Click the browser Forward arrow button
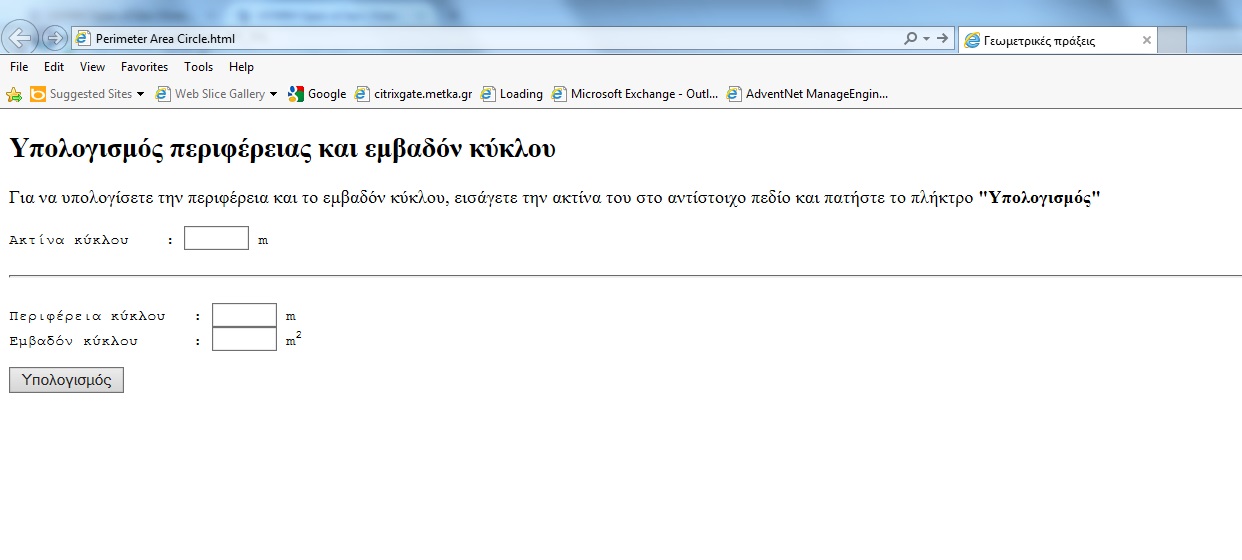The width and height of the screenshot is (1242, 560). coord(55,38)
